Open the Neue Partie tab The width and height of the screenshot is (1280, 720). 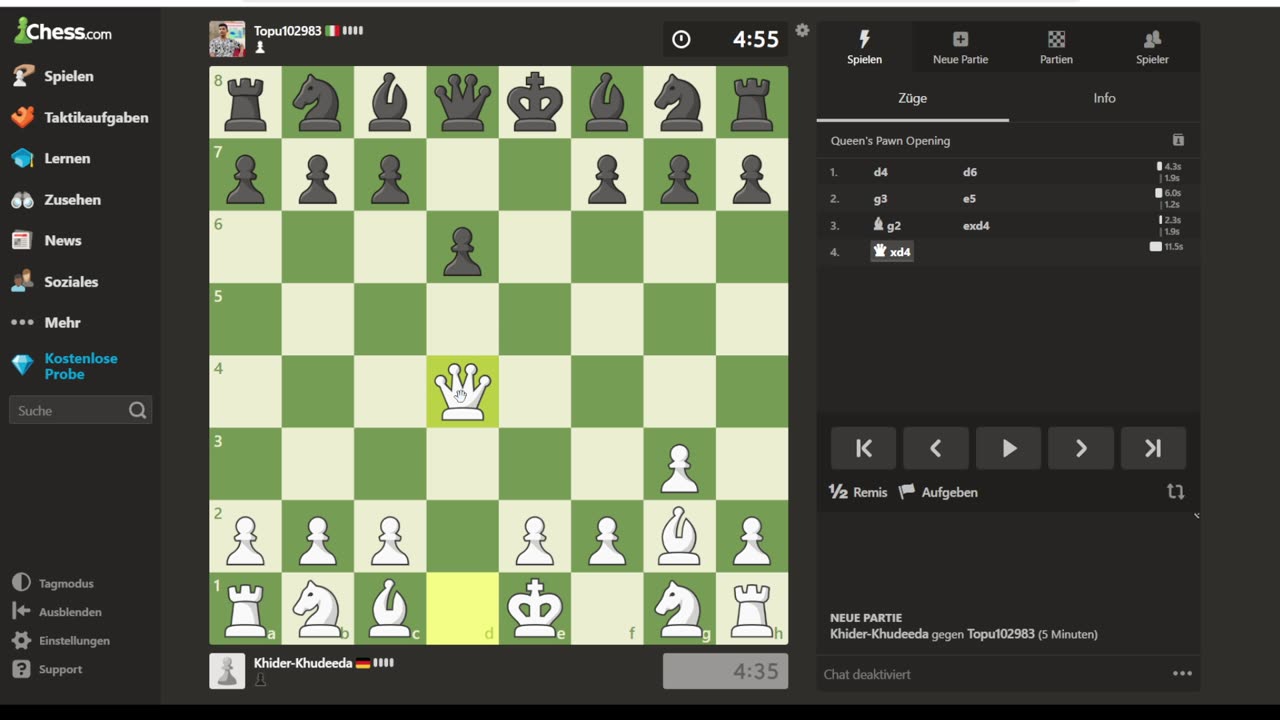(x=960, y=47)
